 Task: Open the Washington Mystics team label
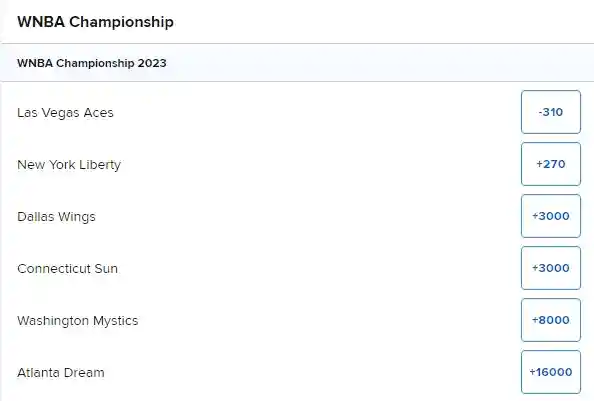click(78, 321)
